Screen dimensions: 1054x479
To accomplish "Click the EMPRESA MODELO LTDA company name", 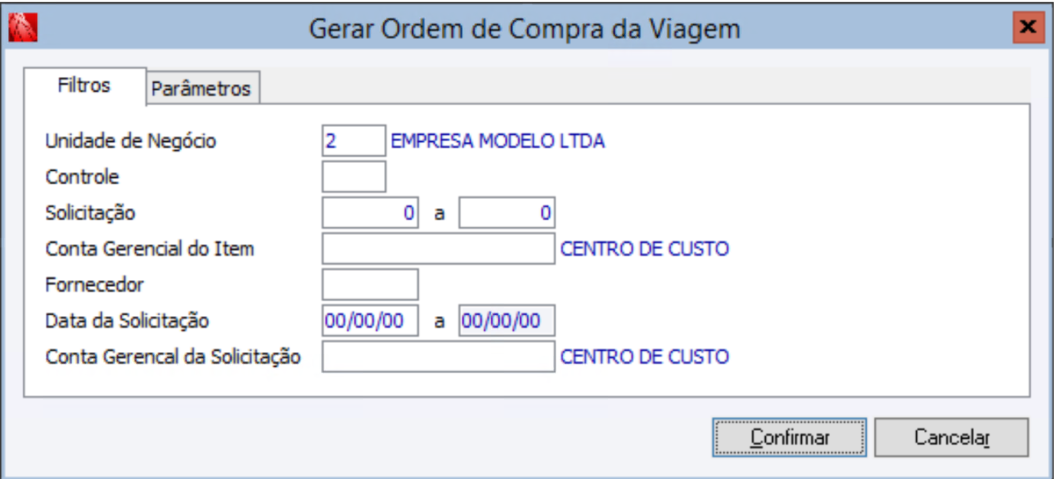I will (498, 141).
